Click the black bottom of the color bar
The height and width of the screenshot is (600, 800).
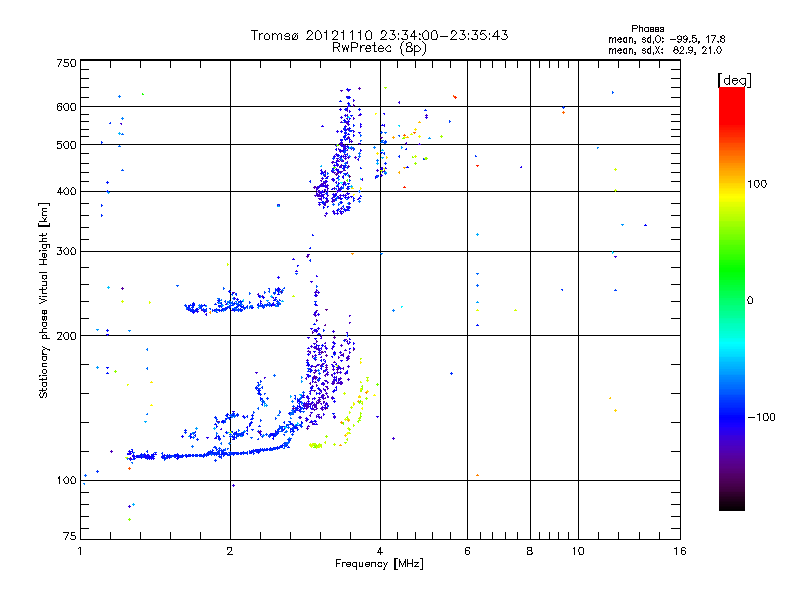click(x=732, y=503)
